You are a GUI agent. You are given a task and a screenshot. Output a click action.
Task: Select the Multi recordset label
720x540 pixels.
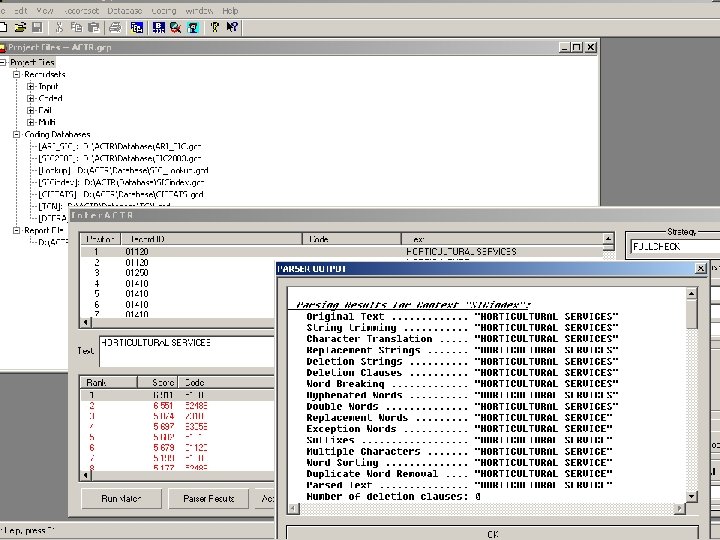[47, 122]
